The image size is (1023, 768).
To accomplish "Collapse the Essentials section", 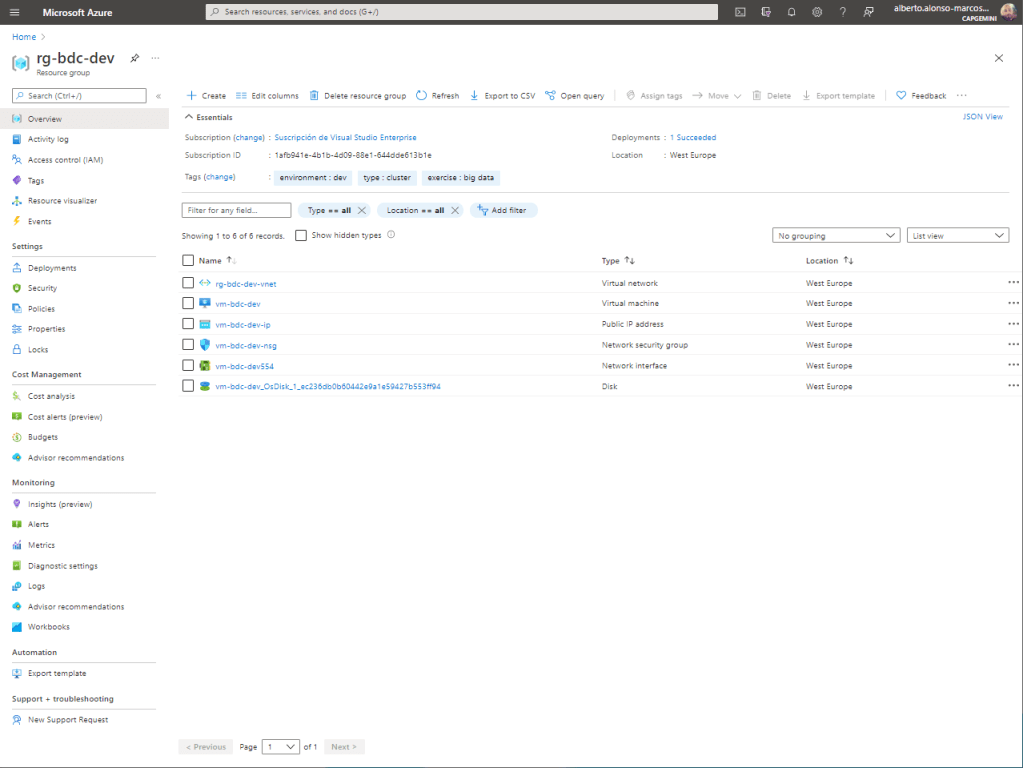I will tap(190, 117).
